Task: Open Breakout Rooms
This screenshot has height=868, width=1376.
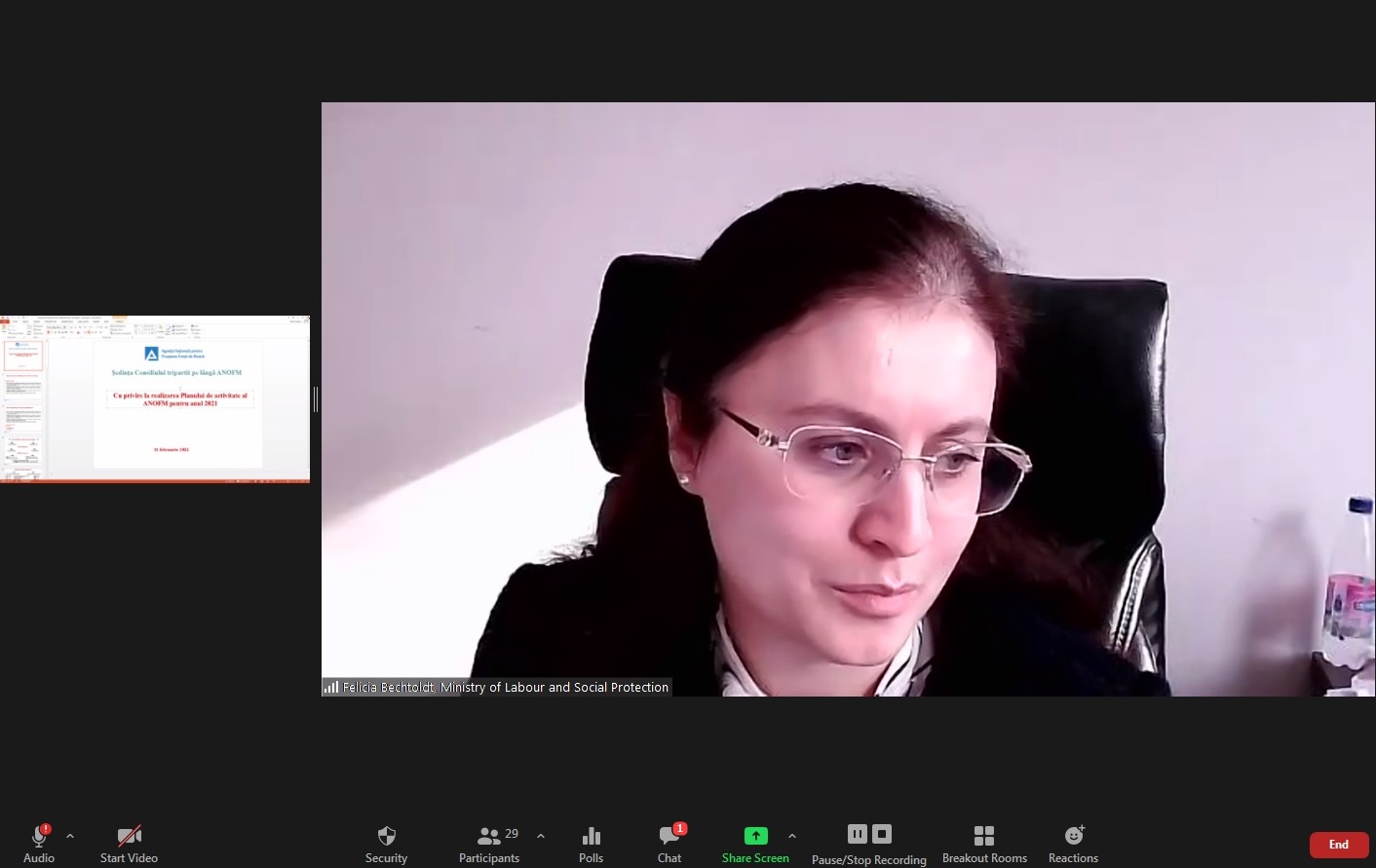Action: [x=984, y=836]
